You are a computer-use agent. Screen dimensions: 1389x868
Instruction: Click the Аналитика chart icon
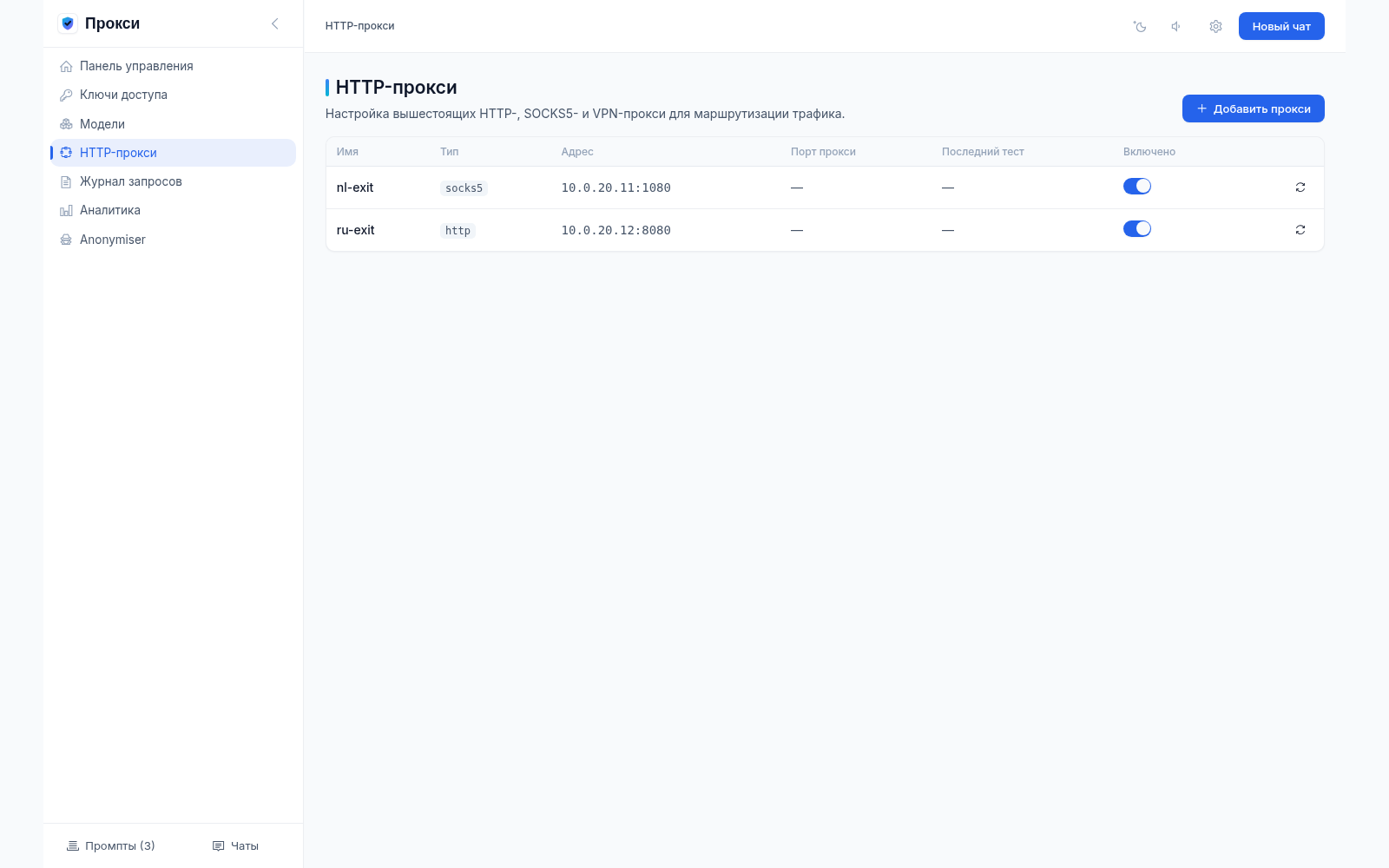(66, 210)
